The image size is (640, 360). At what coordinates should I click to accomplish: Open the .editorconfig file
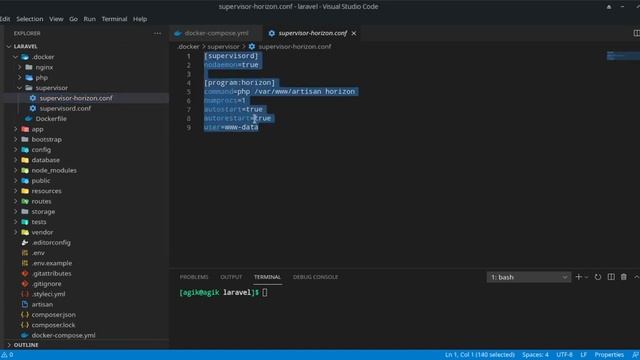[51, 242]
